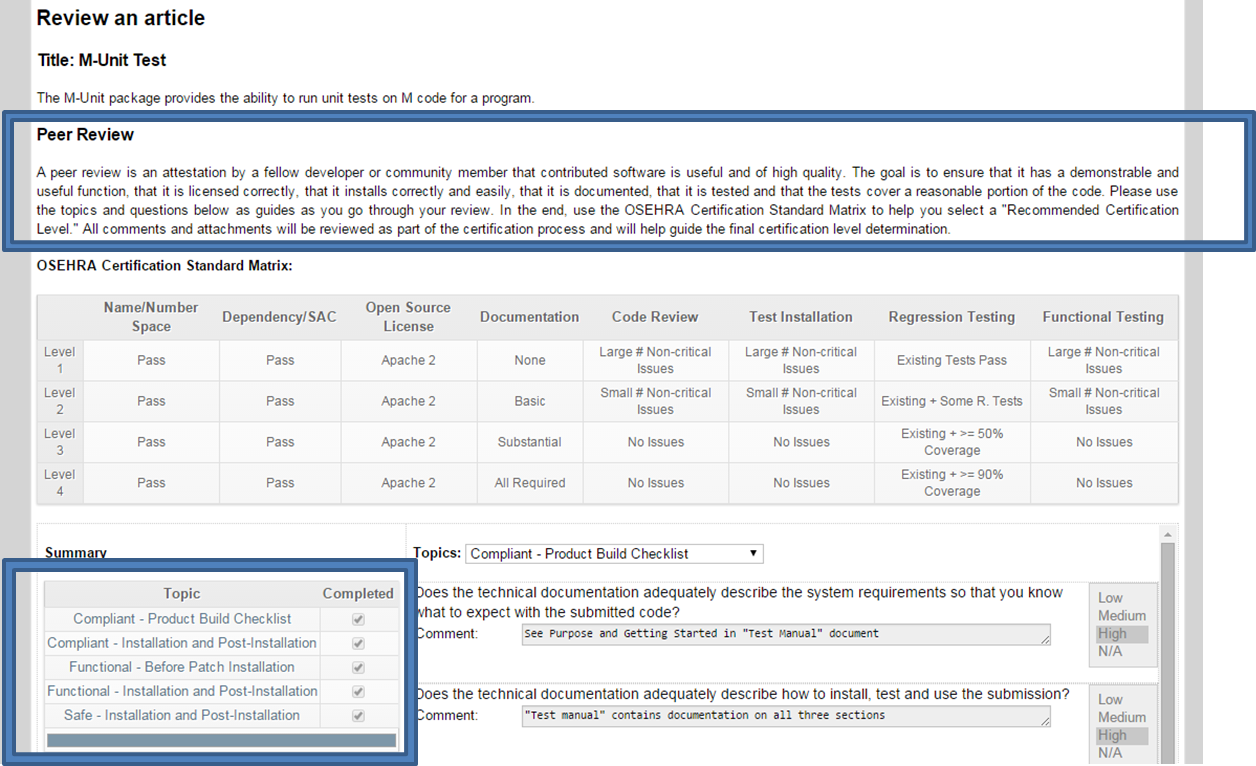Select High rating for system requirements question

tap(1112, 634)
